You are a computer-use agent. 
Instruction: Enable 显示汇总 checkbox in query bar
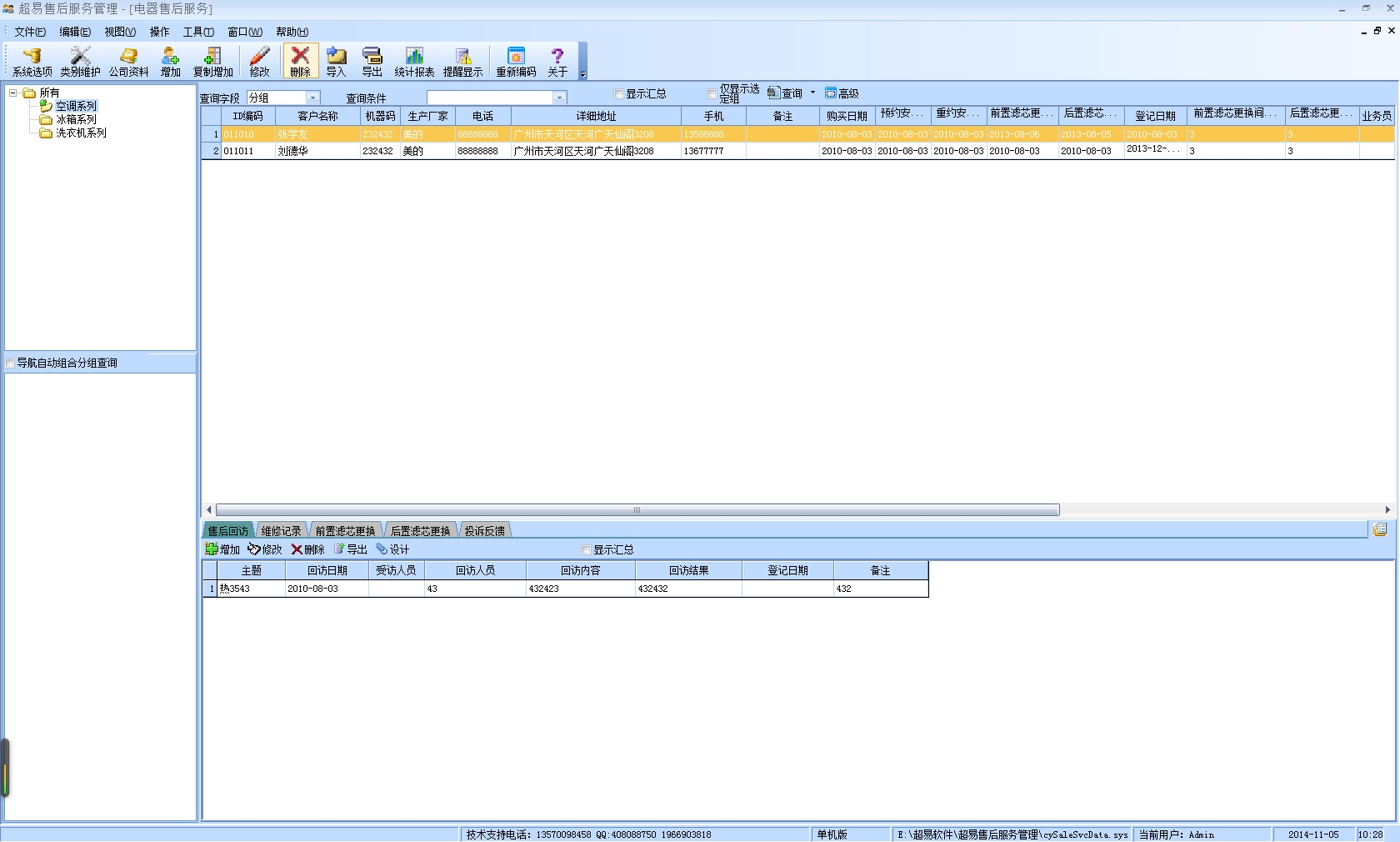tap(618, 94)
